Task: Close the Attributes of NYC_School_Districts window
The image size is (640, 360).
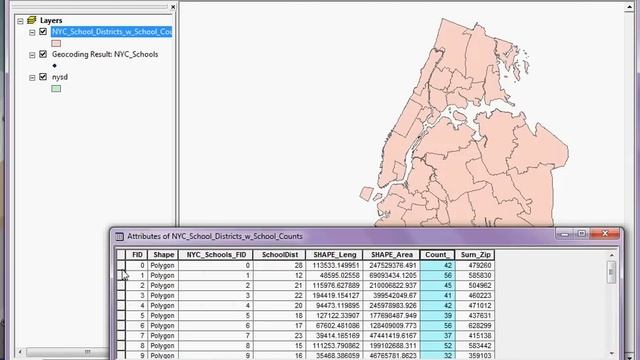Action: tap(605, 234)
